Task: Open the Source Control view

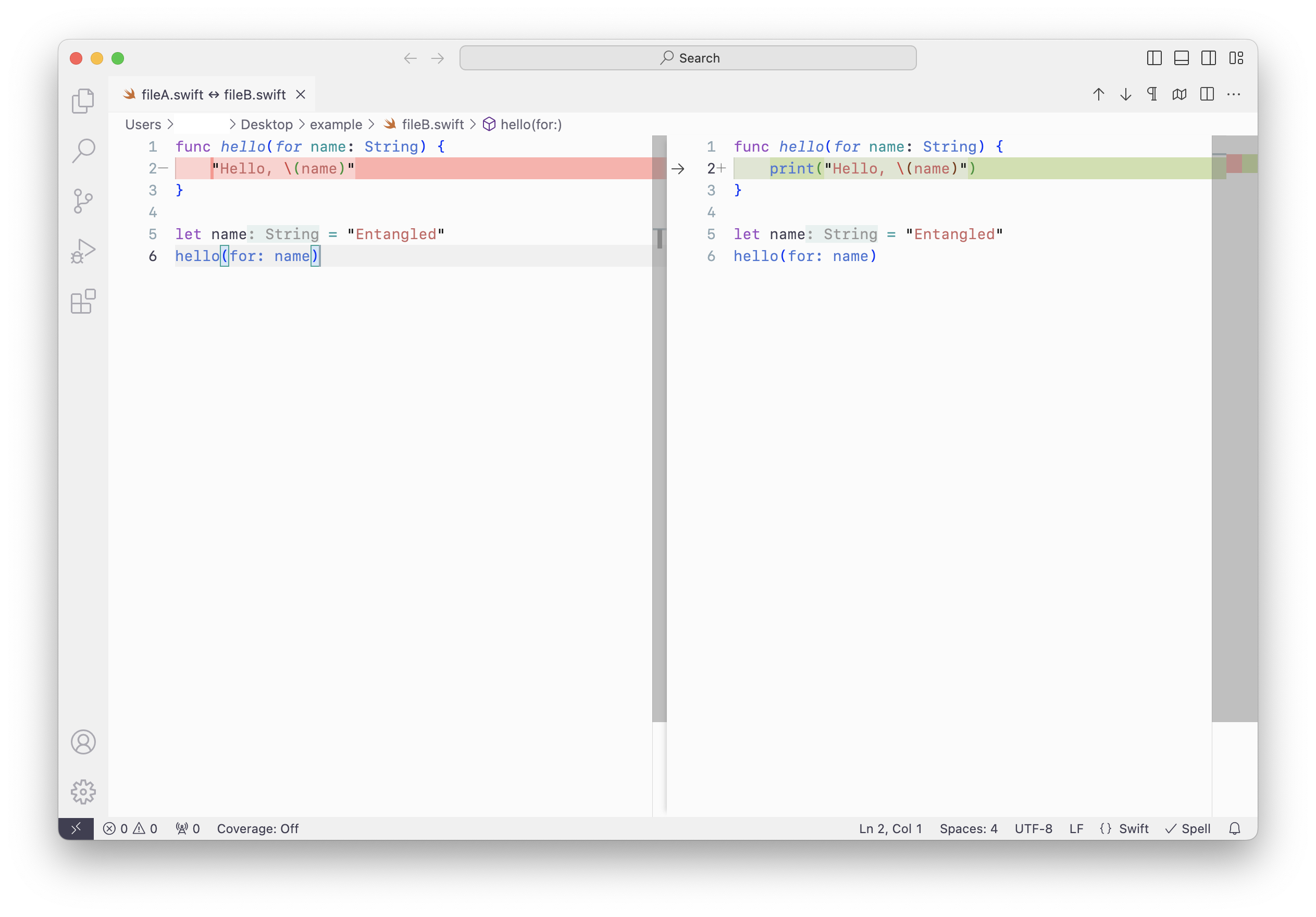Action: tap(83, 201)
